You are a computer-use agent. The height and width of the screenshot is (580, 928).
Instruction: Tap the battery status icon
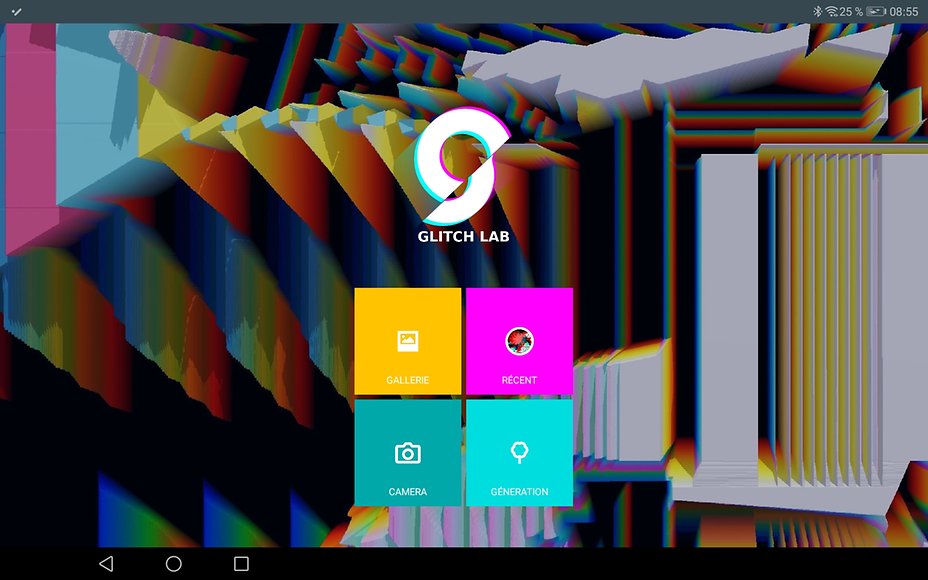pos(876,11)
